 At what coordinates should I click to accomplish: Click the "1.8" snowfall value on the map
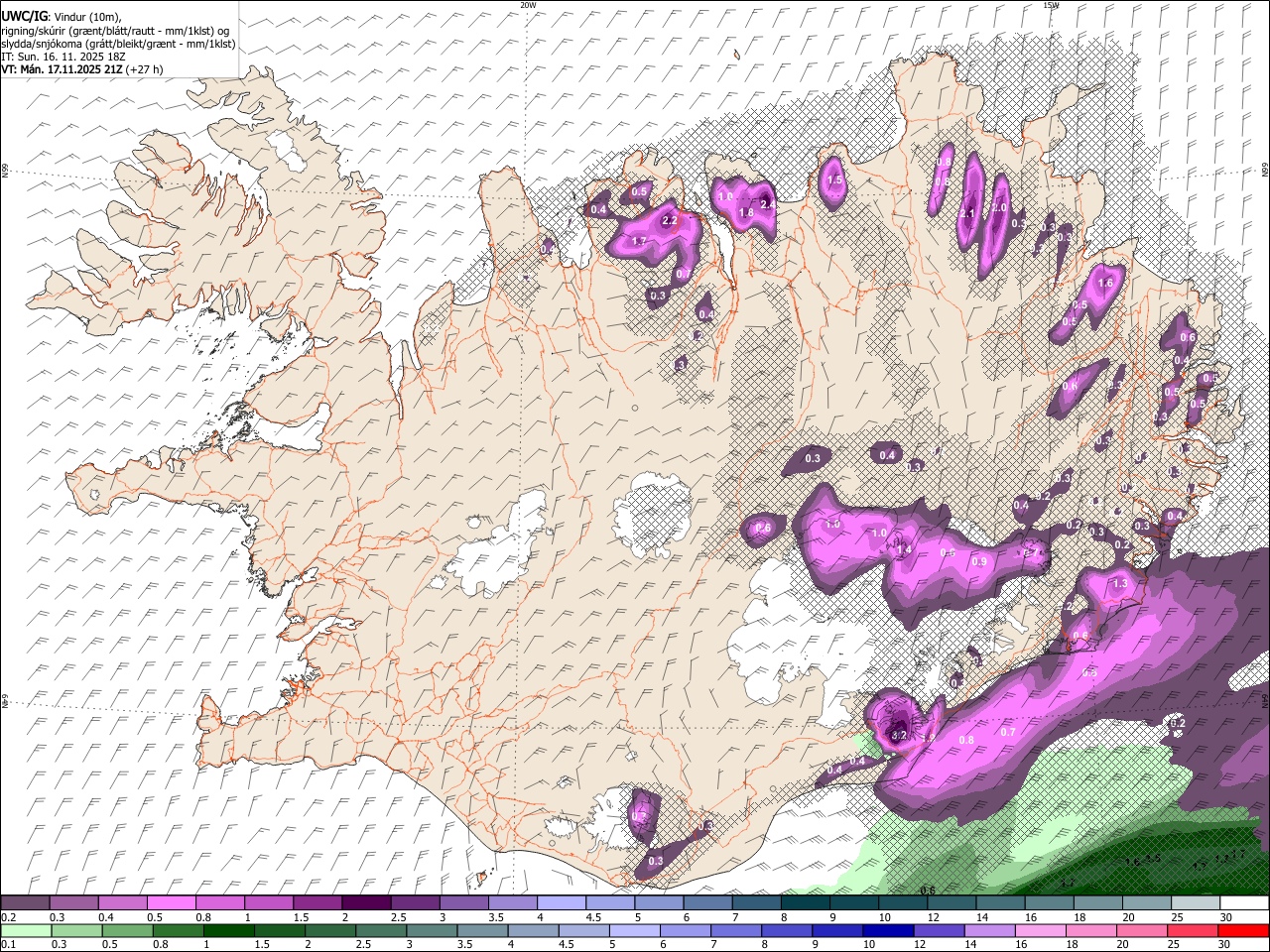pos(746,212)
